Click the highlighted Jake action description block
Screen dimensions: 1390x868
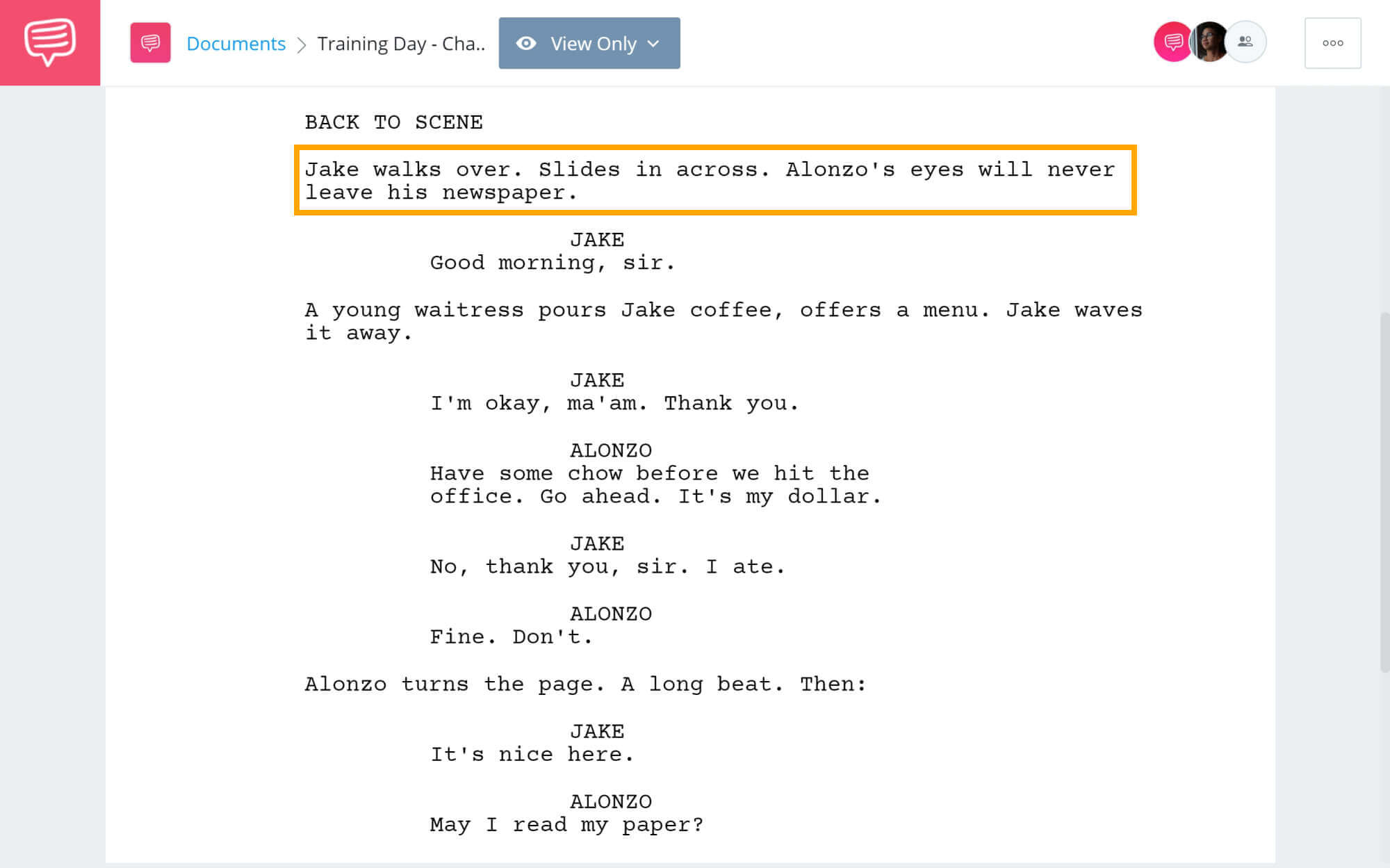pyautogui.click(x=713, y=181)
